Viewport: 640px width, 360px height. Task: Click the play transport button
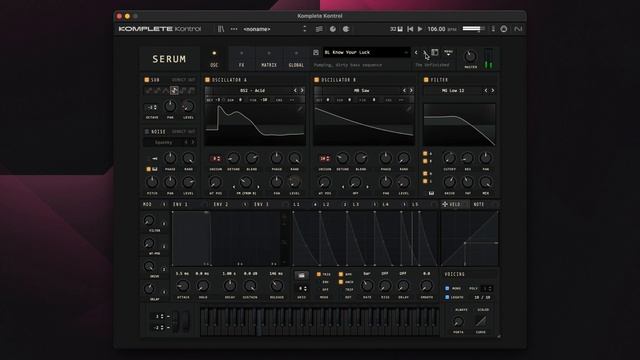pyautogui.click(x=420, y=29)
